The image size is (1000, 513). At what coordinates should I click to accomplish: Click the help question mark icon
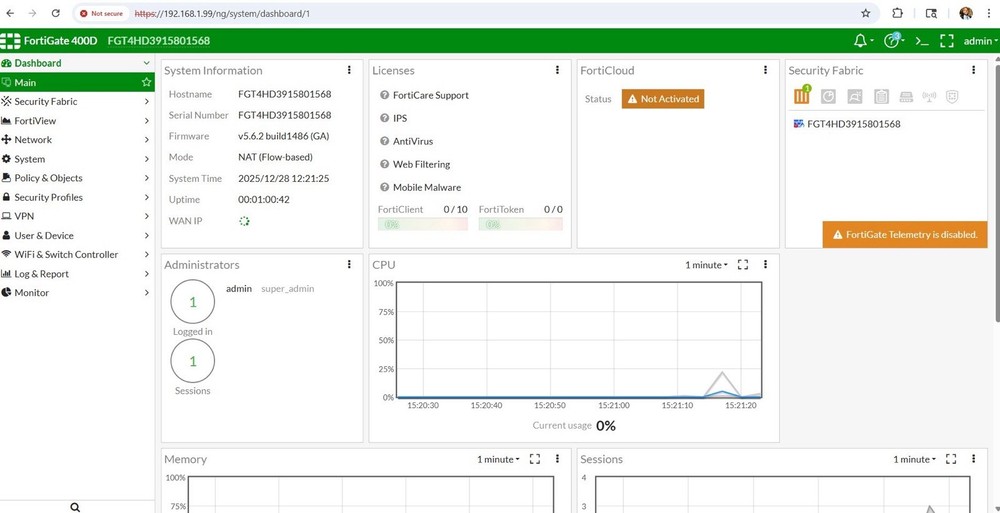click(892, 41)
